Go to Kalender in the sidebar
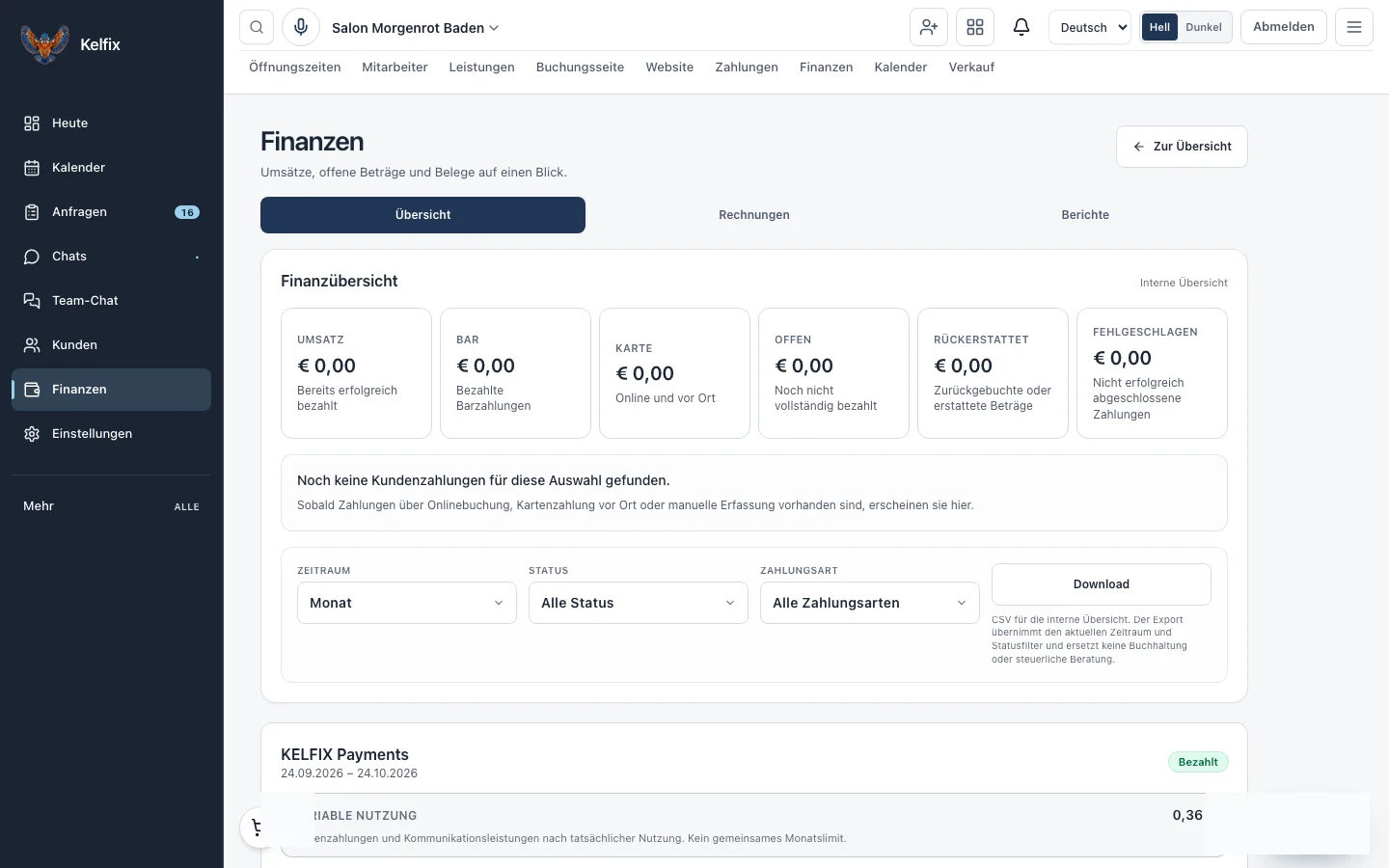Screen dimensions: 1389x868 111,168
